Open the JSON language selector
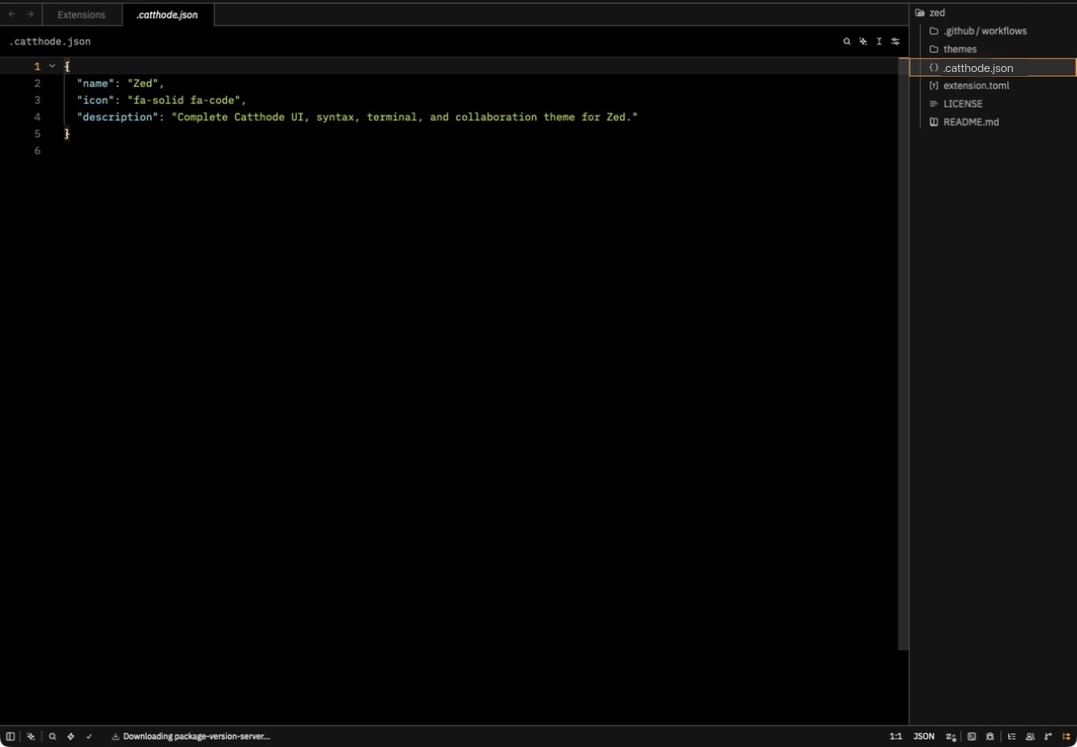Viewport: 1077px width, 747px height. [x=924, y=736]
